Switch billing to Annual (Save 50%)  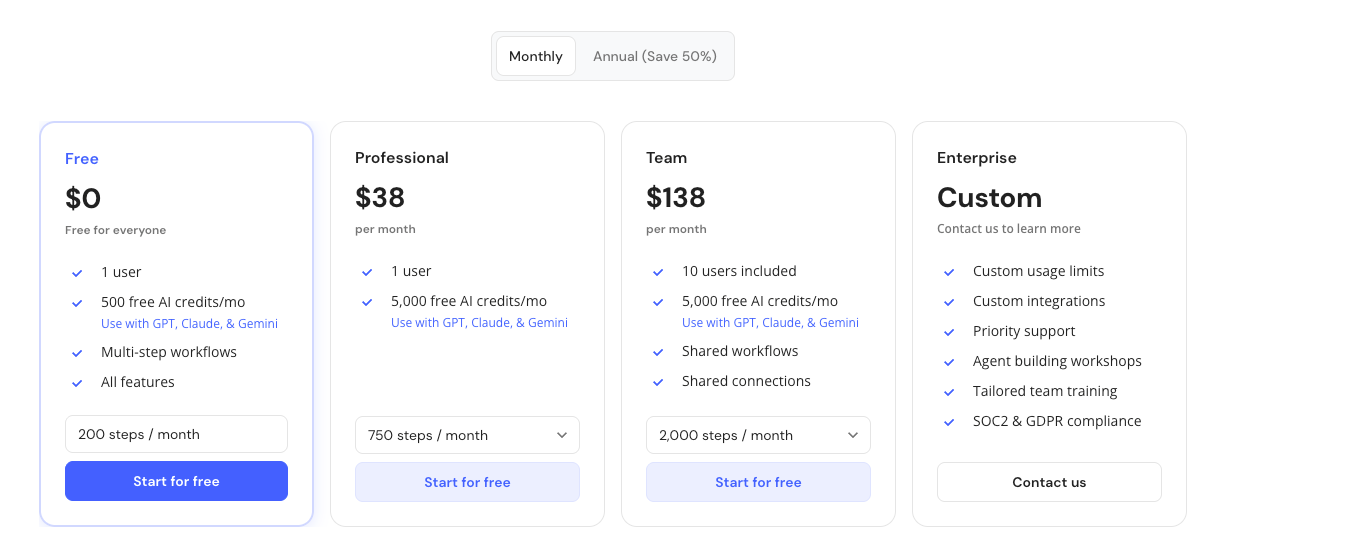click(x=655, y=56)
